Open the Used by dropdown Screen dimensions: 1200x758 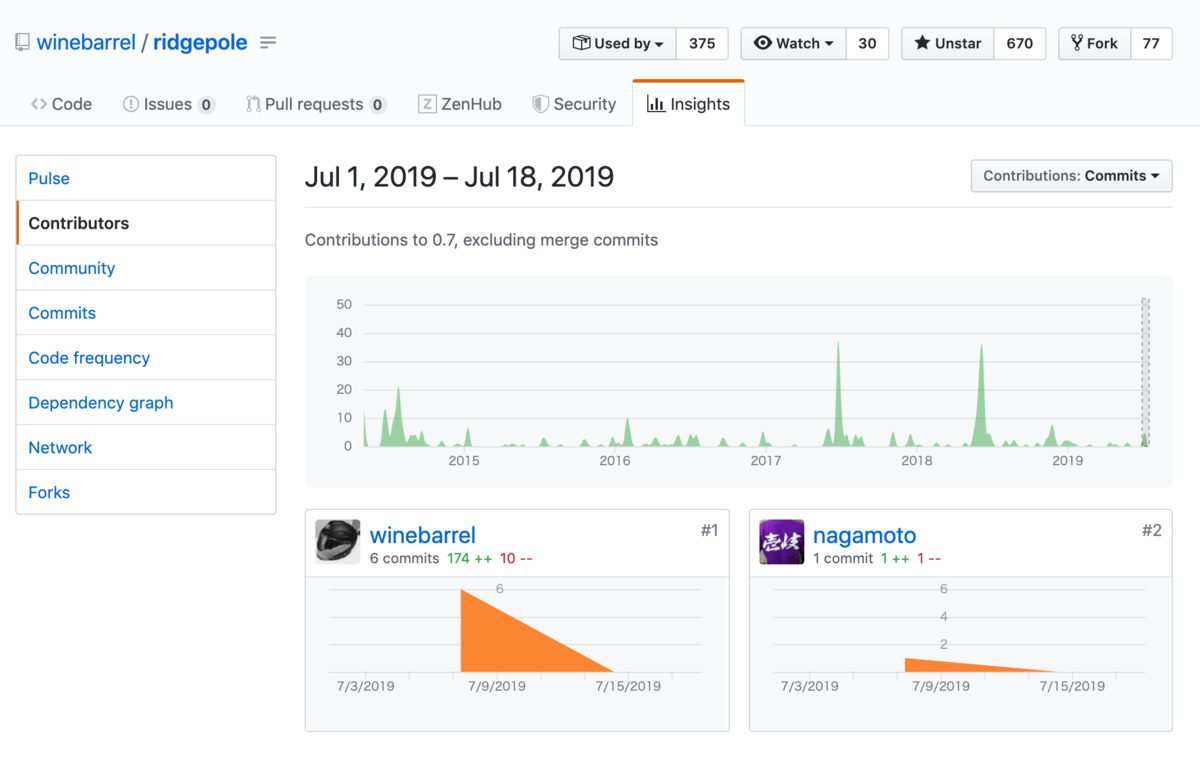click(x=618, y=43)
